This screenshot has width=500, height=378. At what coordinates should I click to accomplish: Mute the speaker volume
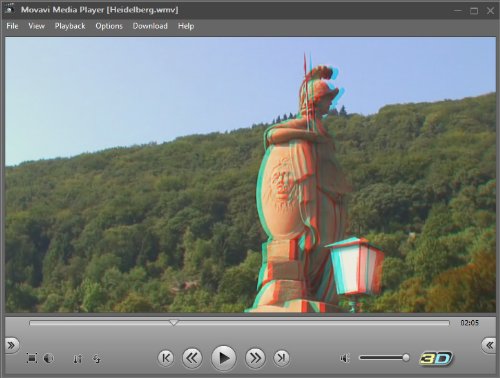point(345,358)
